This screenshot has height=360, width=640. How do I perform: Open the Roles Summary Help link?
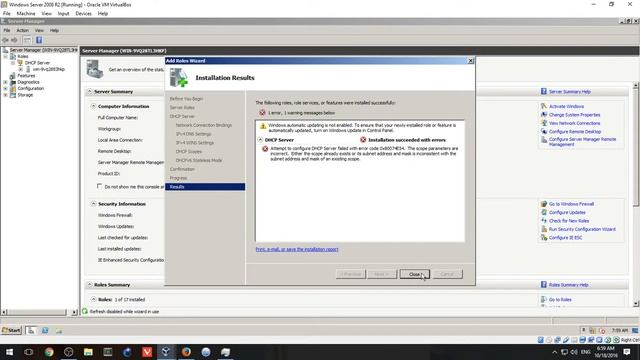coord(569,285)
